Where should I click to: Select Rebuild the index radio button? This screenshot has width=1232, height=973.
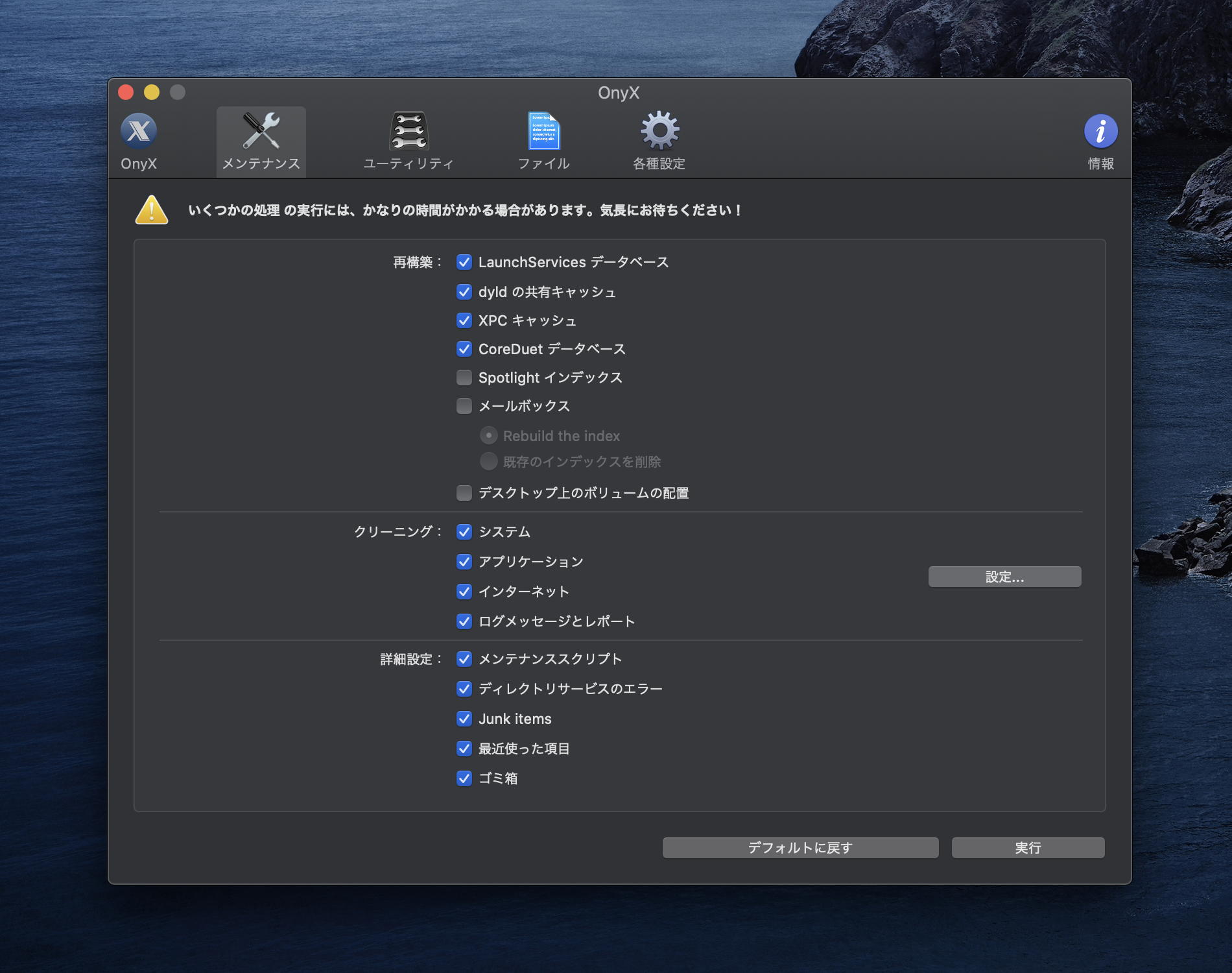click(489, 436)
